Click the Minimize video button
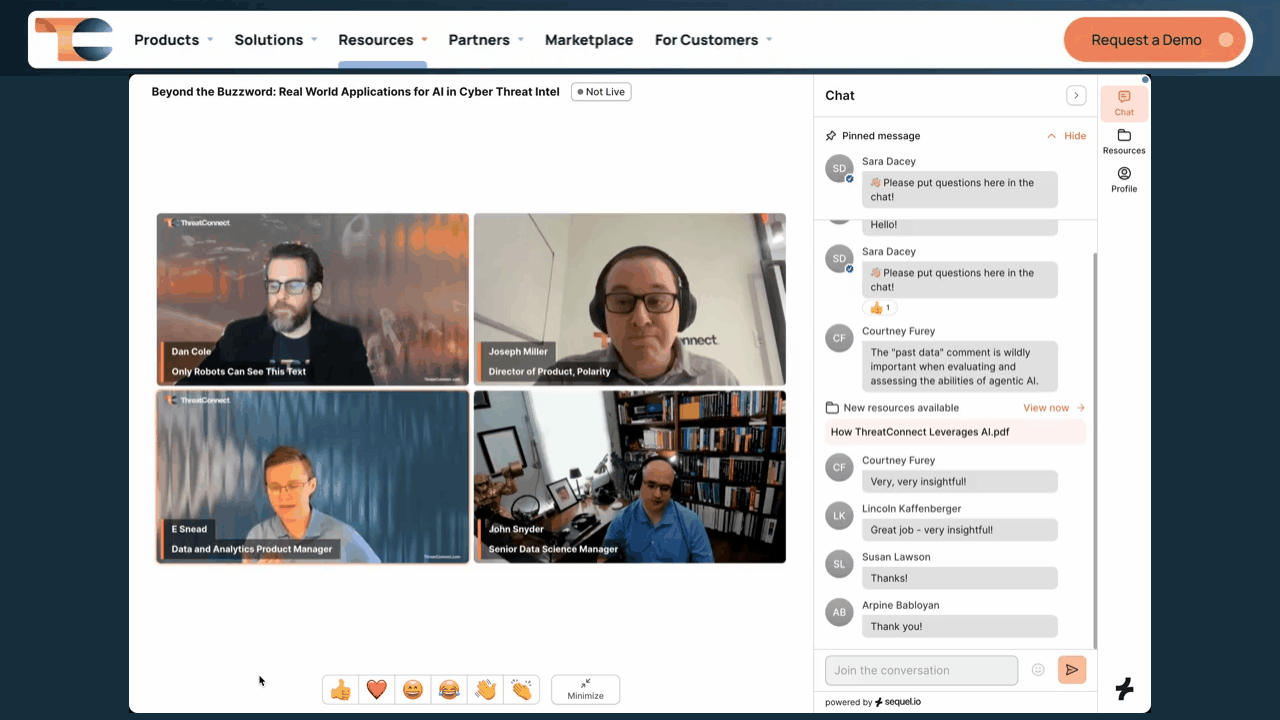1280x720 pixels. click(x=585, y=690)
